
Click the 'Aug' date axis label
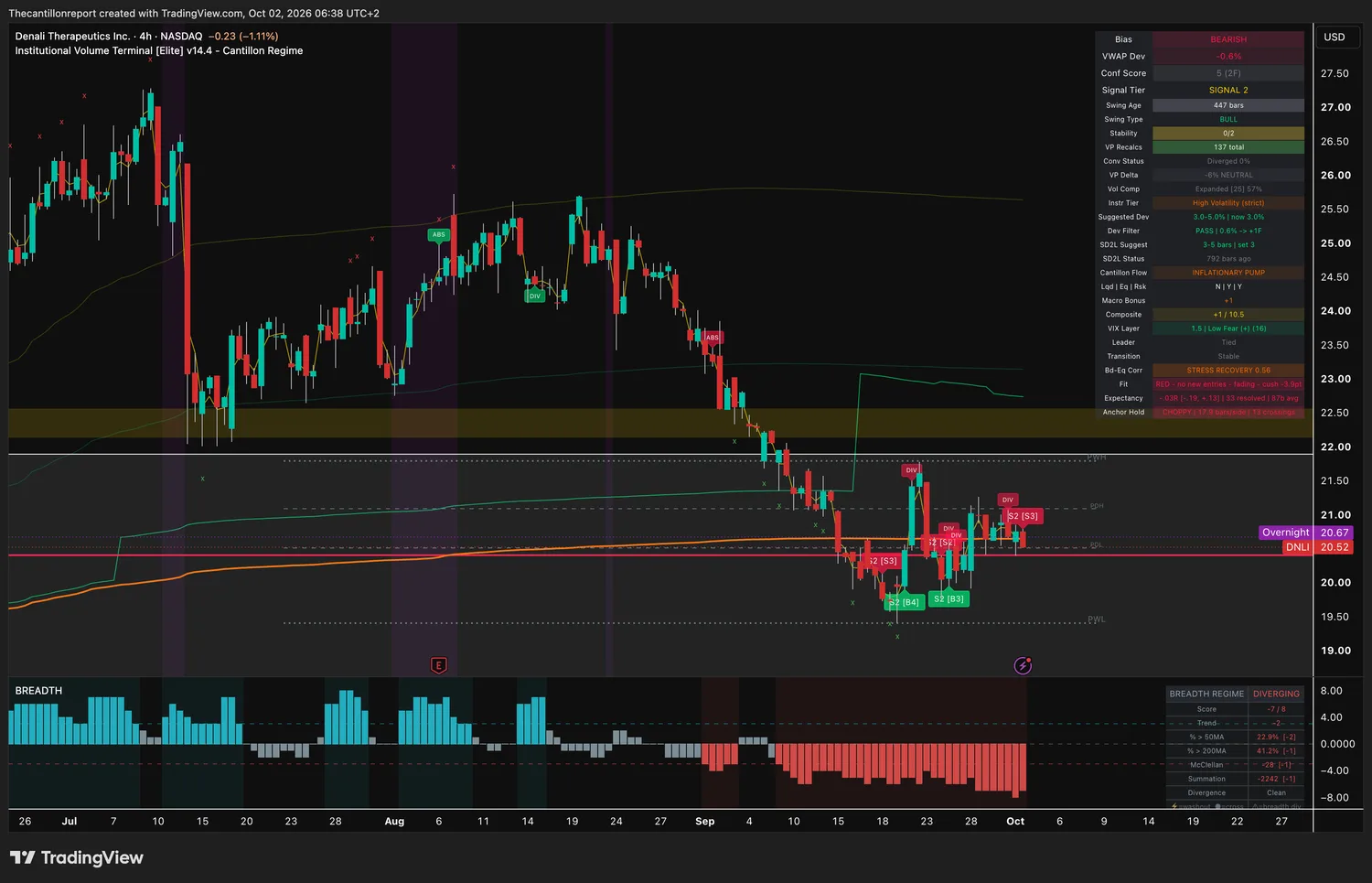click(394, 822)
